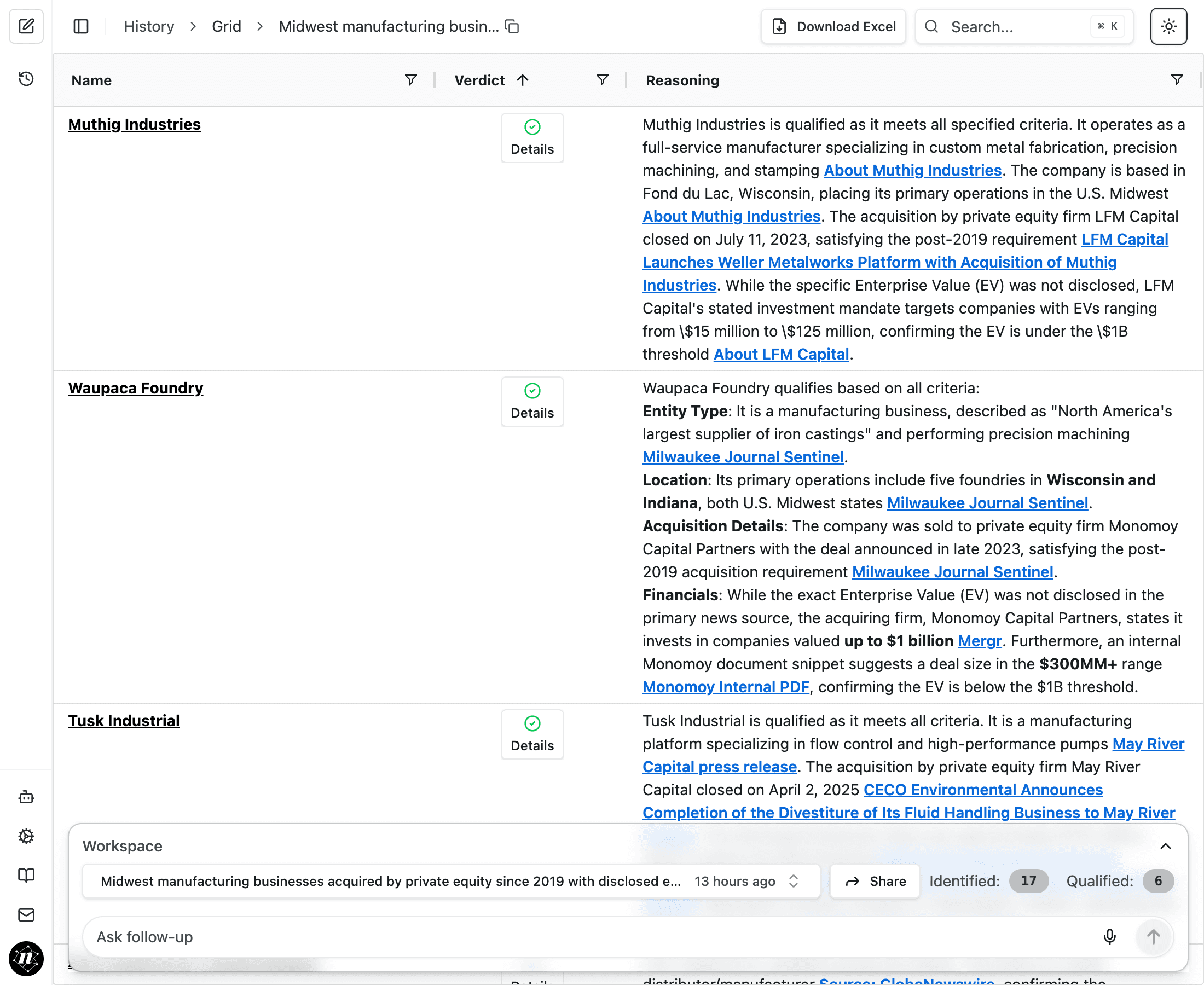Select Grid in the breadcrumb
Viewport: 1204px width, 985px height.
pyautogui.click(x=227, y=26)
